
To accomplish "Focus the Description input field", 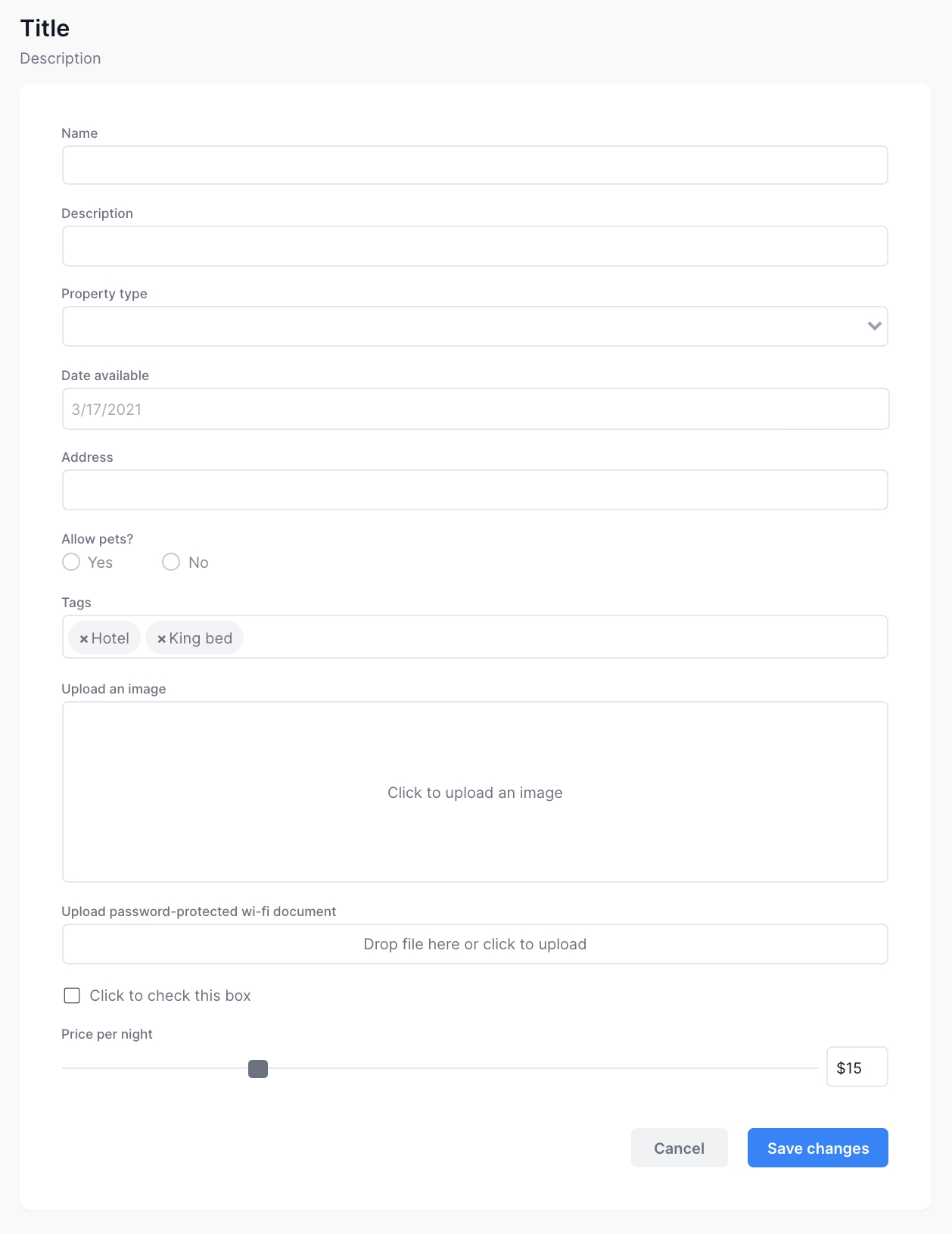I will (x=474, y=246).
